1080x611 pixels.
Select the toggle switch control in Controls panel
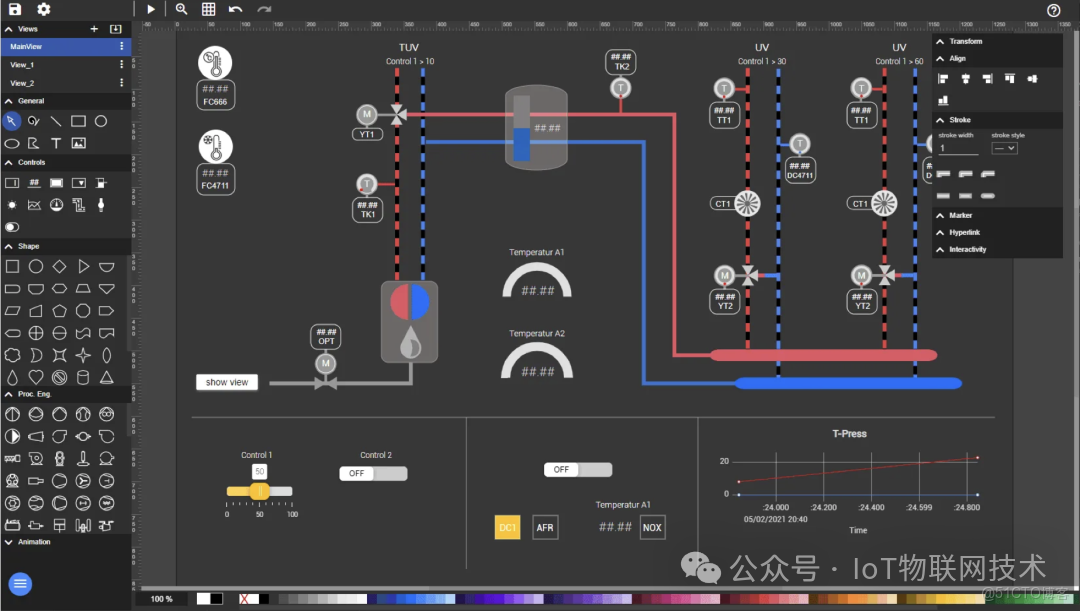(13, 227)
